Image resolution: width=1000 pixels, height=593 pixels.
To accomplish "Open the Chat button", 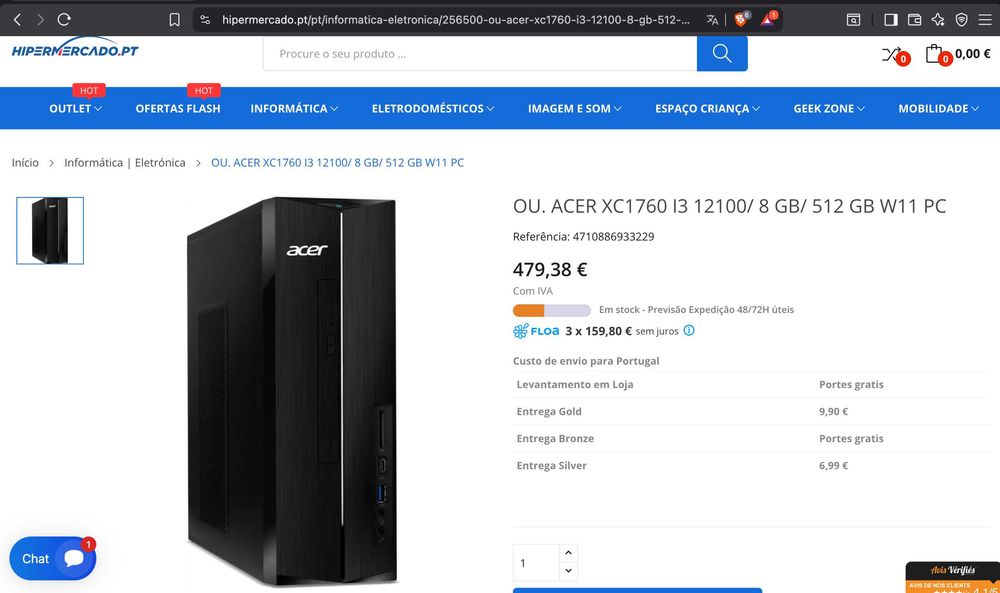I will pyautogui.click(x=52, y=559).
